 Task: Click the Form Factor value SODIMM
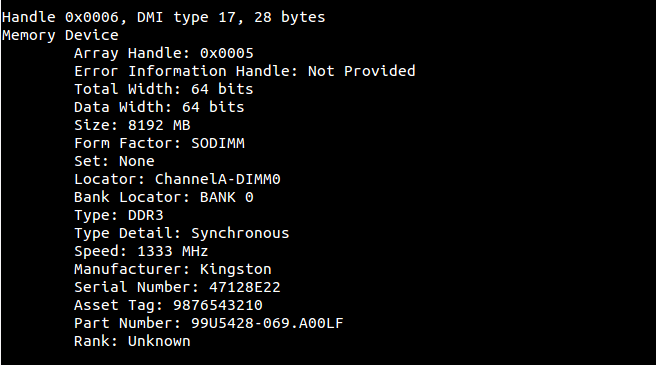[218, 143]
